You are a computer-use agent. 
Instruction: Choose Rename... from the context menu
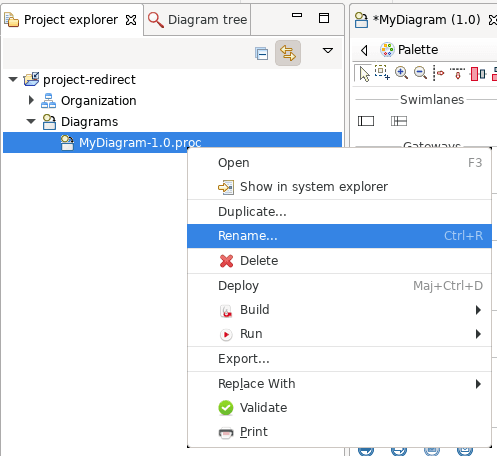339,236
